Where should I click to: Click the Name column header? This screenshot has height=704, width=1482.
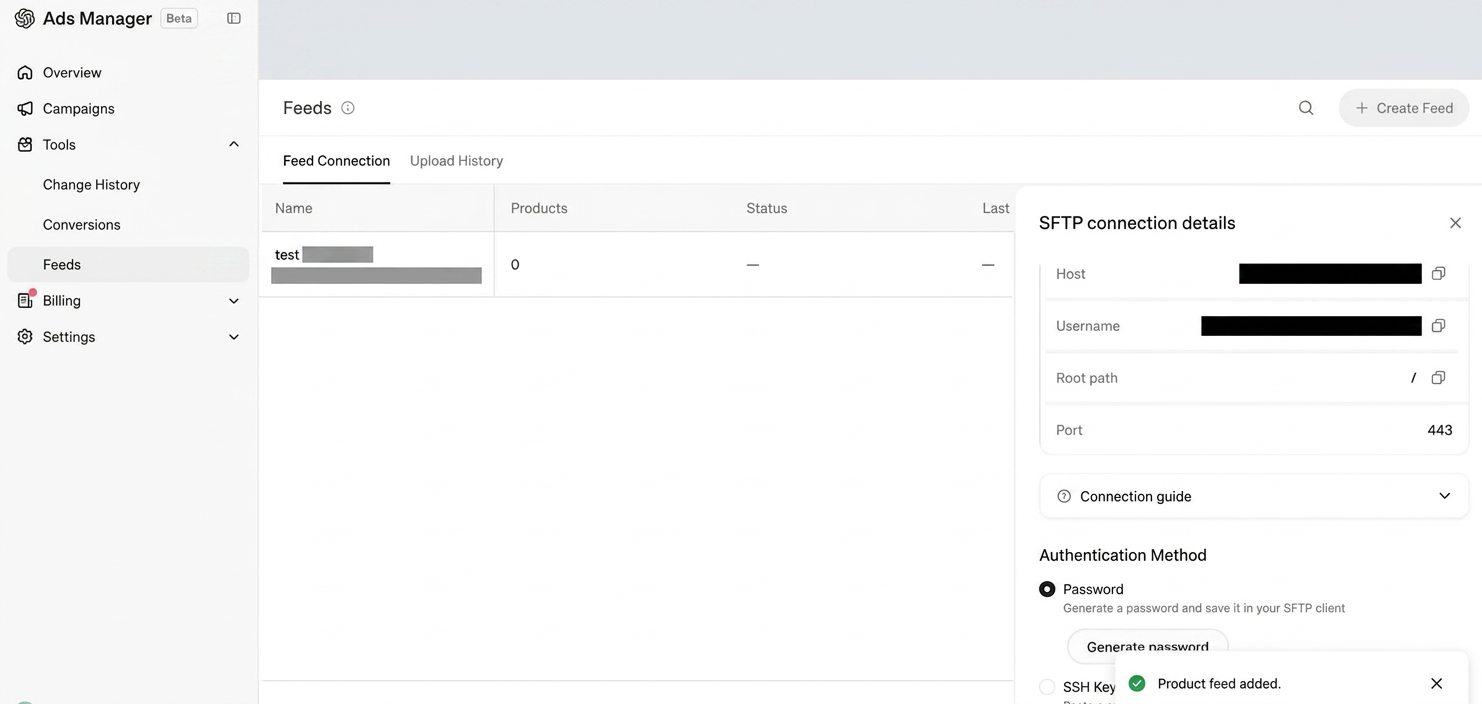(294, 208)
